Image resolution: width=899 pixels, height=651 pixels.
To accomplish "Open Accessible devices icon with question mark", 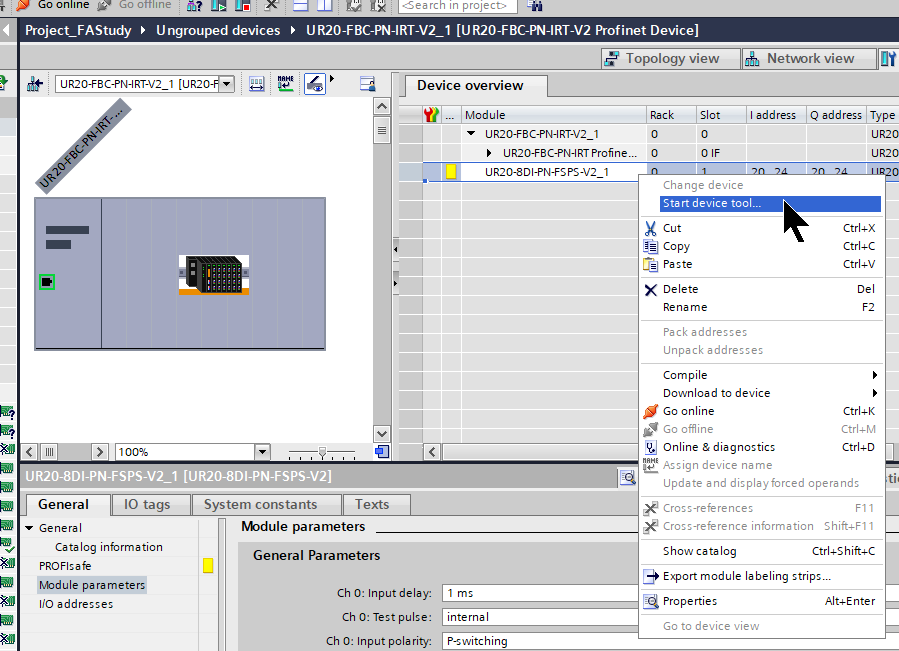I will point(195,6).
